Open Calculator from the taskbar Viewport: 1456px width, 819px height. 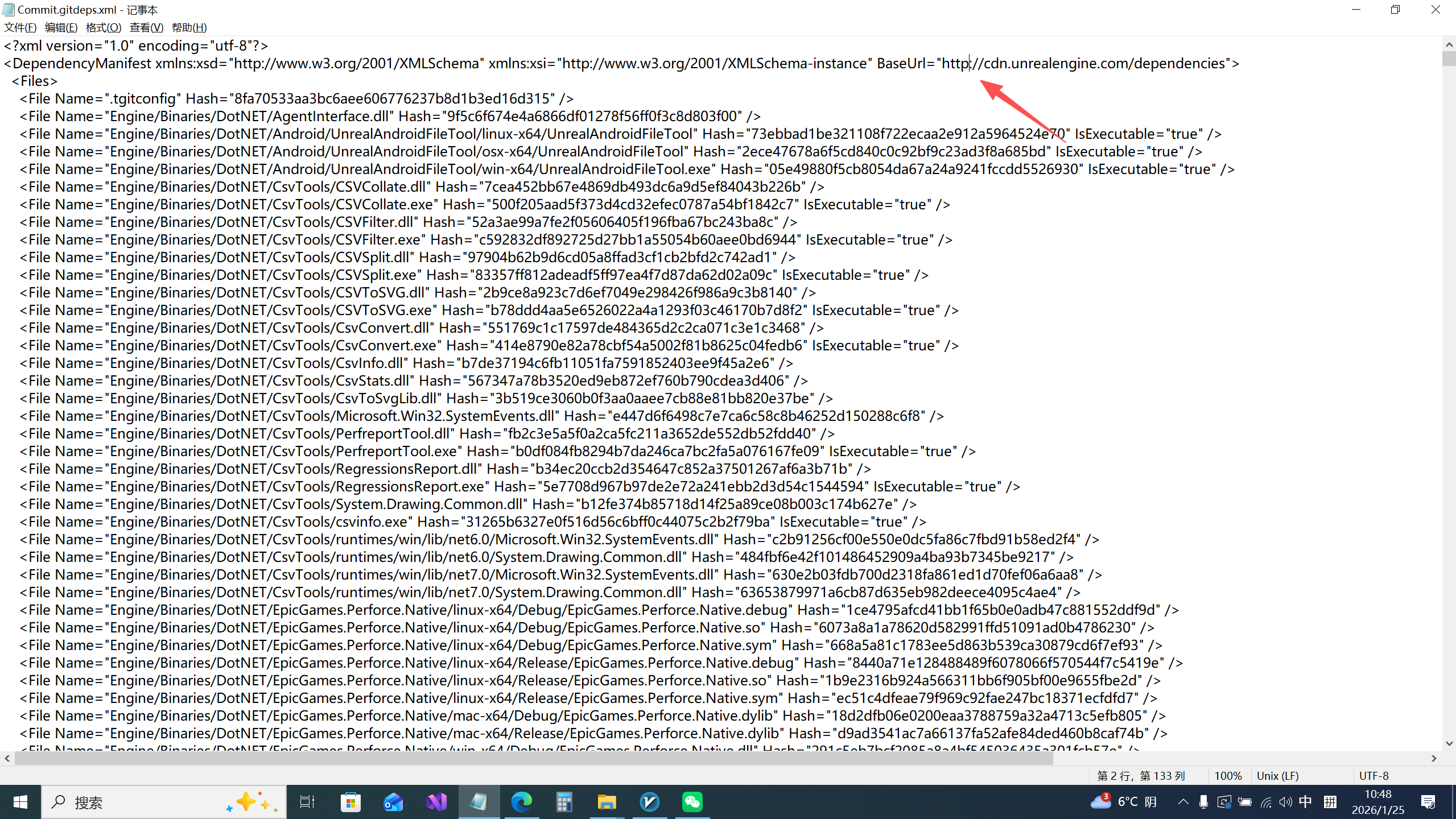click(564, 802)
